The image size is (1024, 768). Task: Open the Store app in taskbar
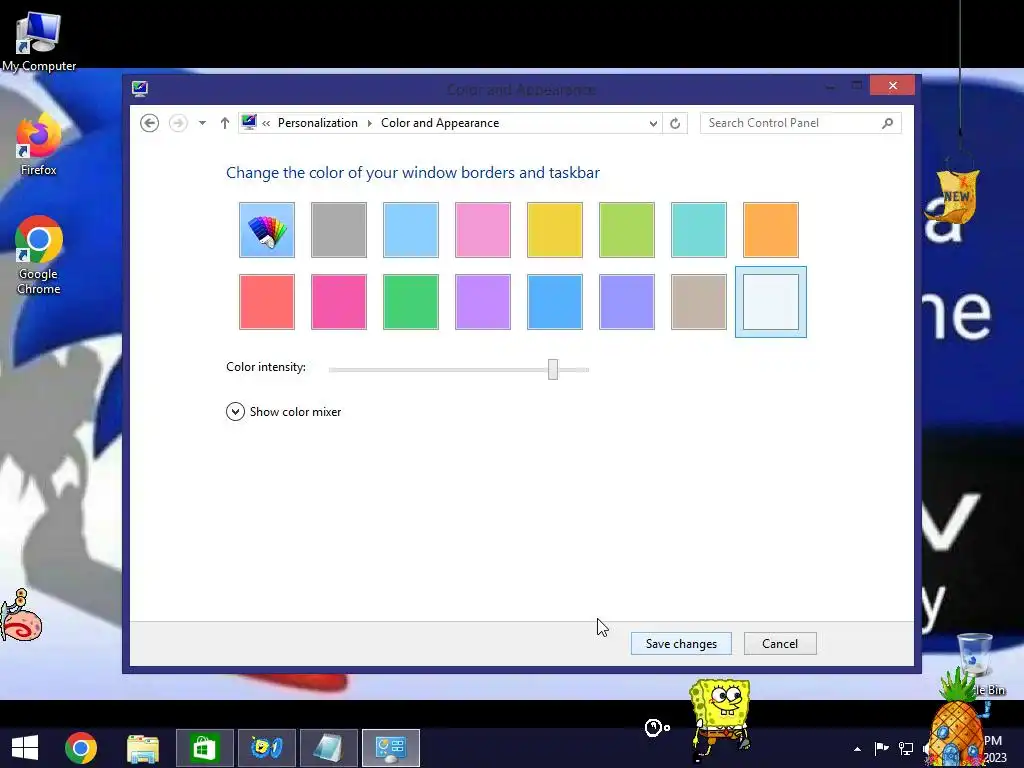[204, 748]
